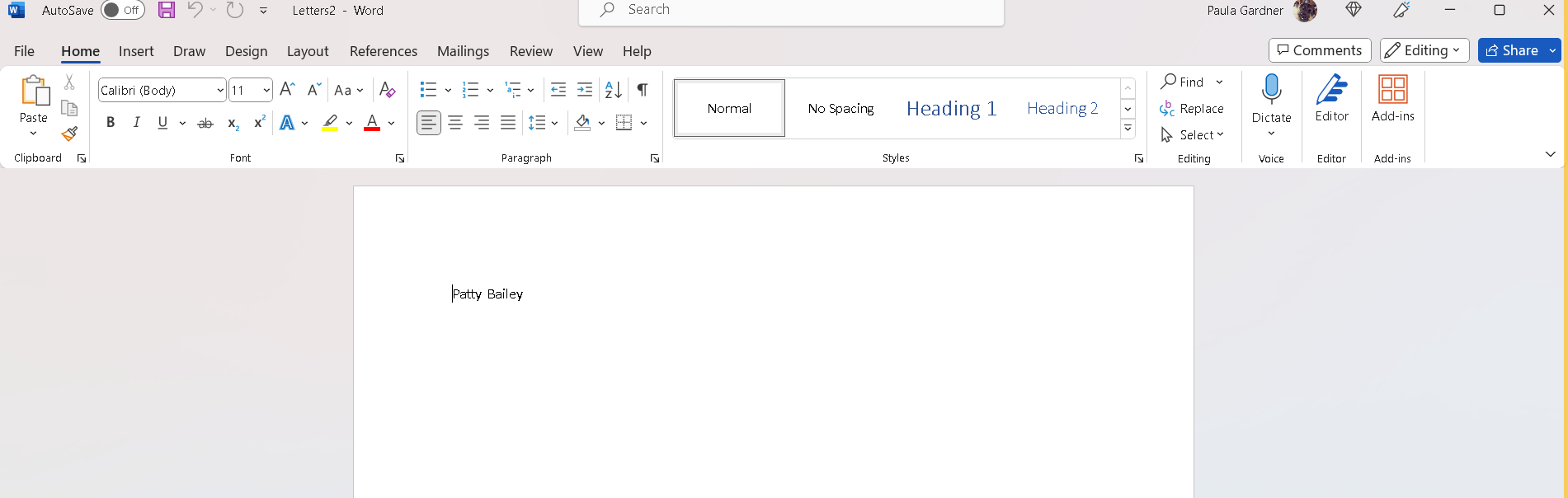The image size is (1568, 498).
Task: Redo the last action
Action: (235, 10)
